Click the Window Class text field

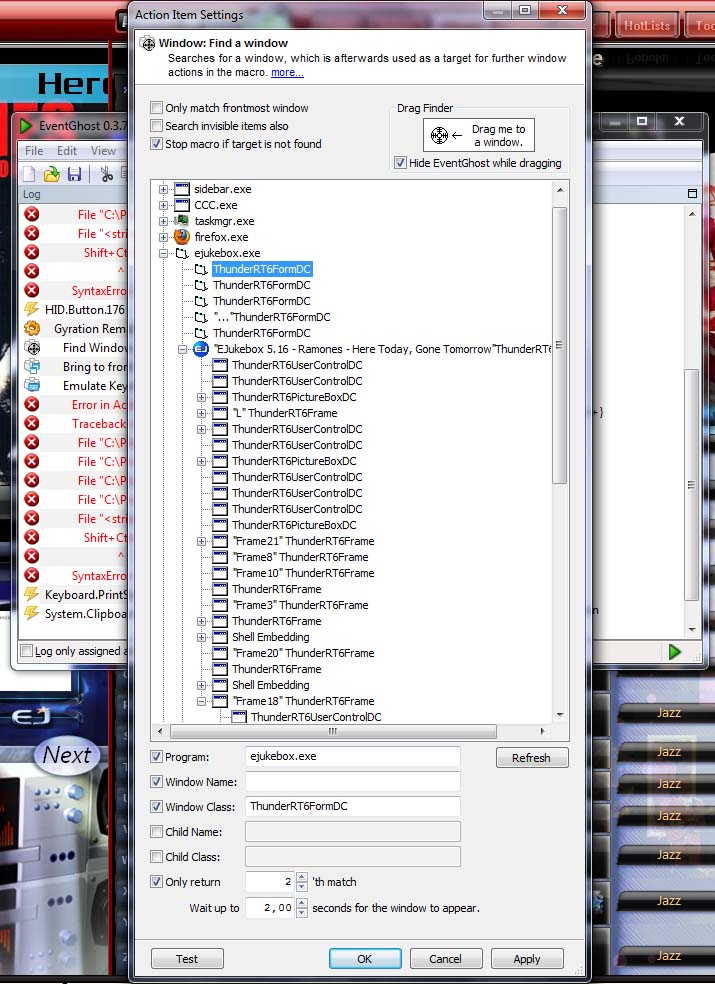[x=353, y=806]
